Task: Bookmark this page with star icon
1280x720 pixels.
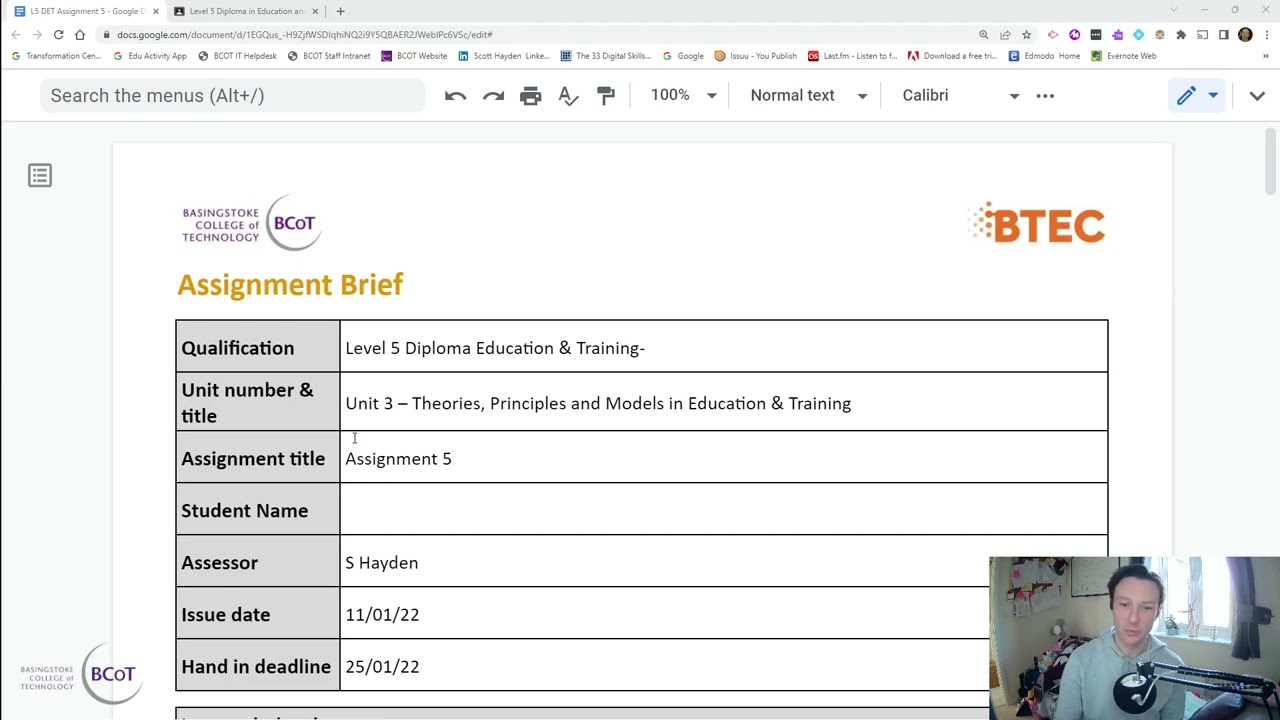Action: click(1026, 34)
